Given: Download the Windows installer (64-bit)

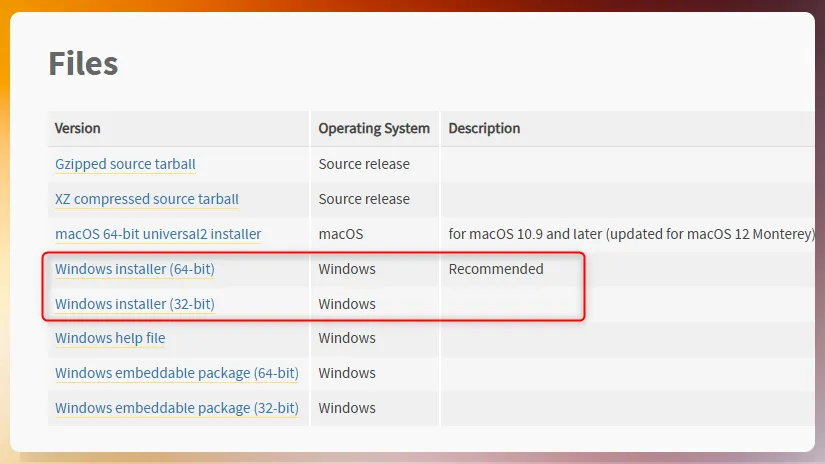Looking at the screenshot, I should pos(135,269).
